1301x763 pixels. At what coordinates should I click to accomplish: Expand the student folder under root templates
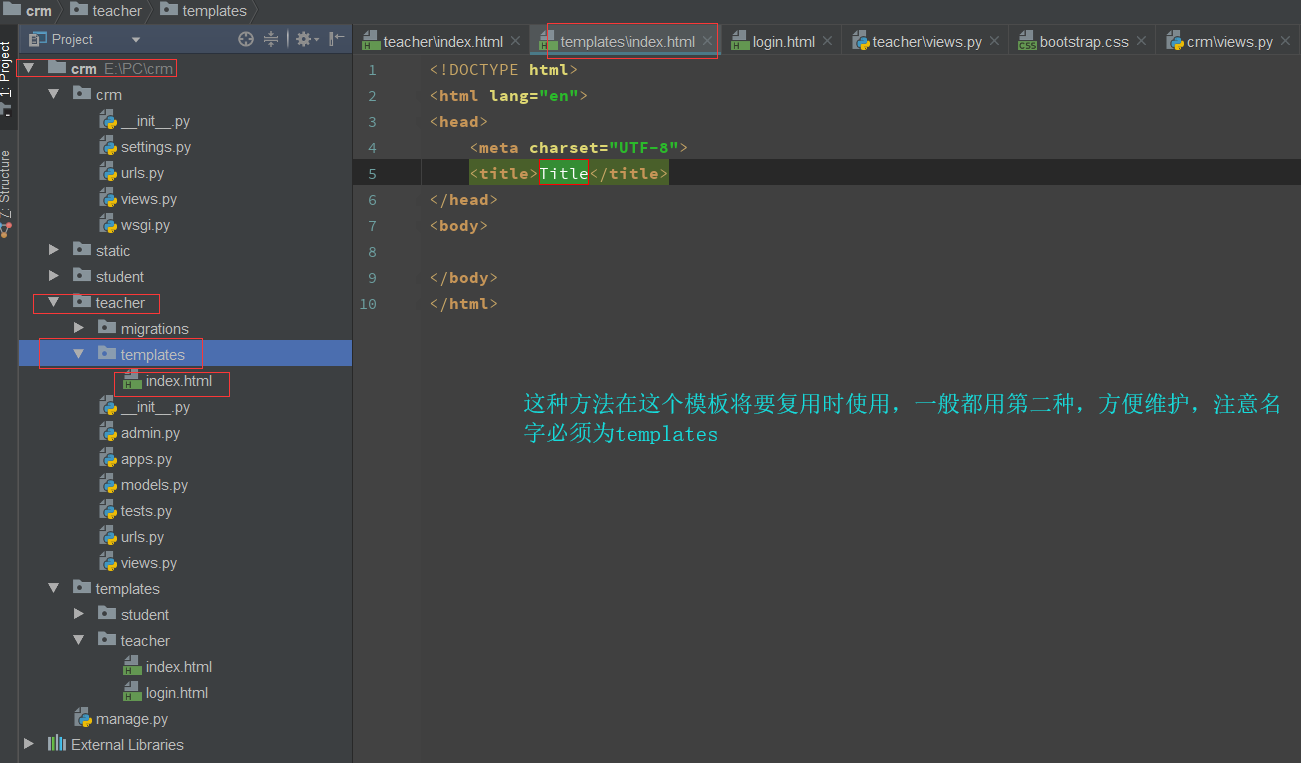79,614
